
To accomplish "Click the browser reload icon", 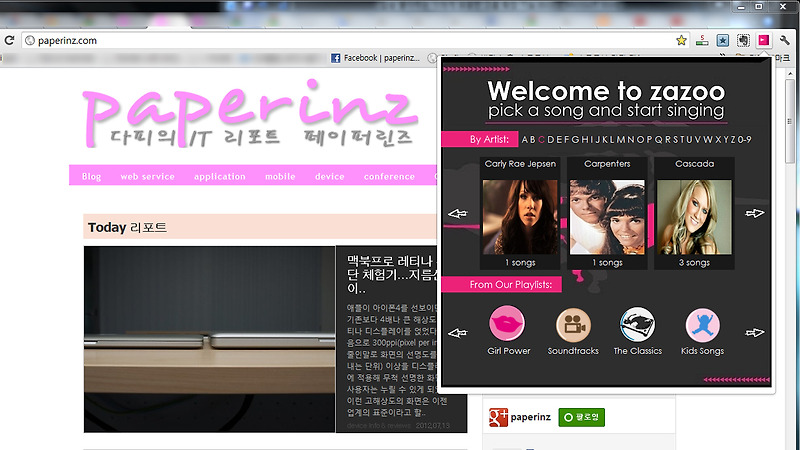I will tap(9, 40).
